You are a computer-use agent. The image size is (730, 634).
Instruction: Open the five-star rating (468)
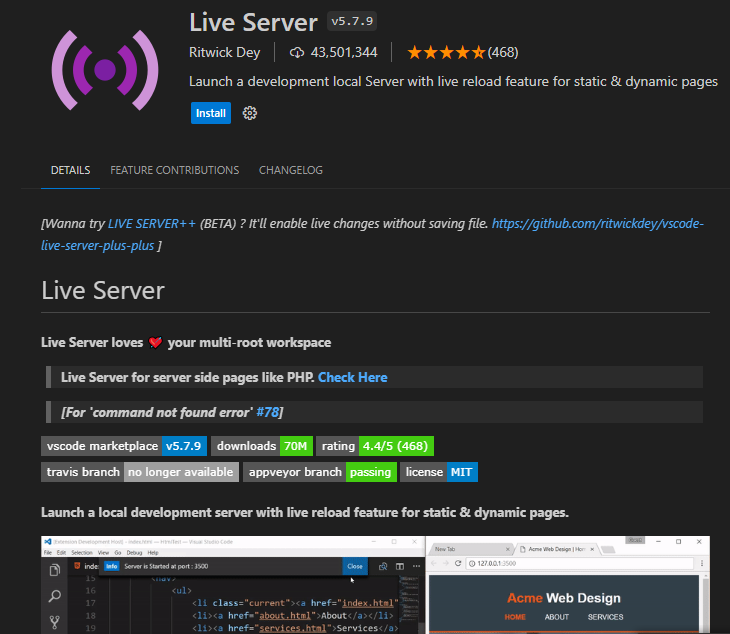[x=462, y=53]
